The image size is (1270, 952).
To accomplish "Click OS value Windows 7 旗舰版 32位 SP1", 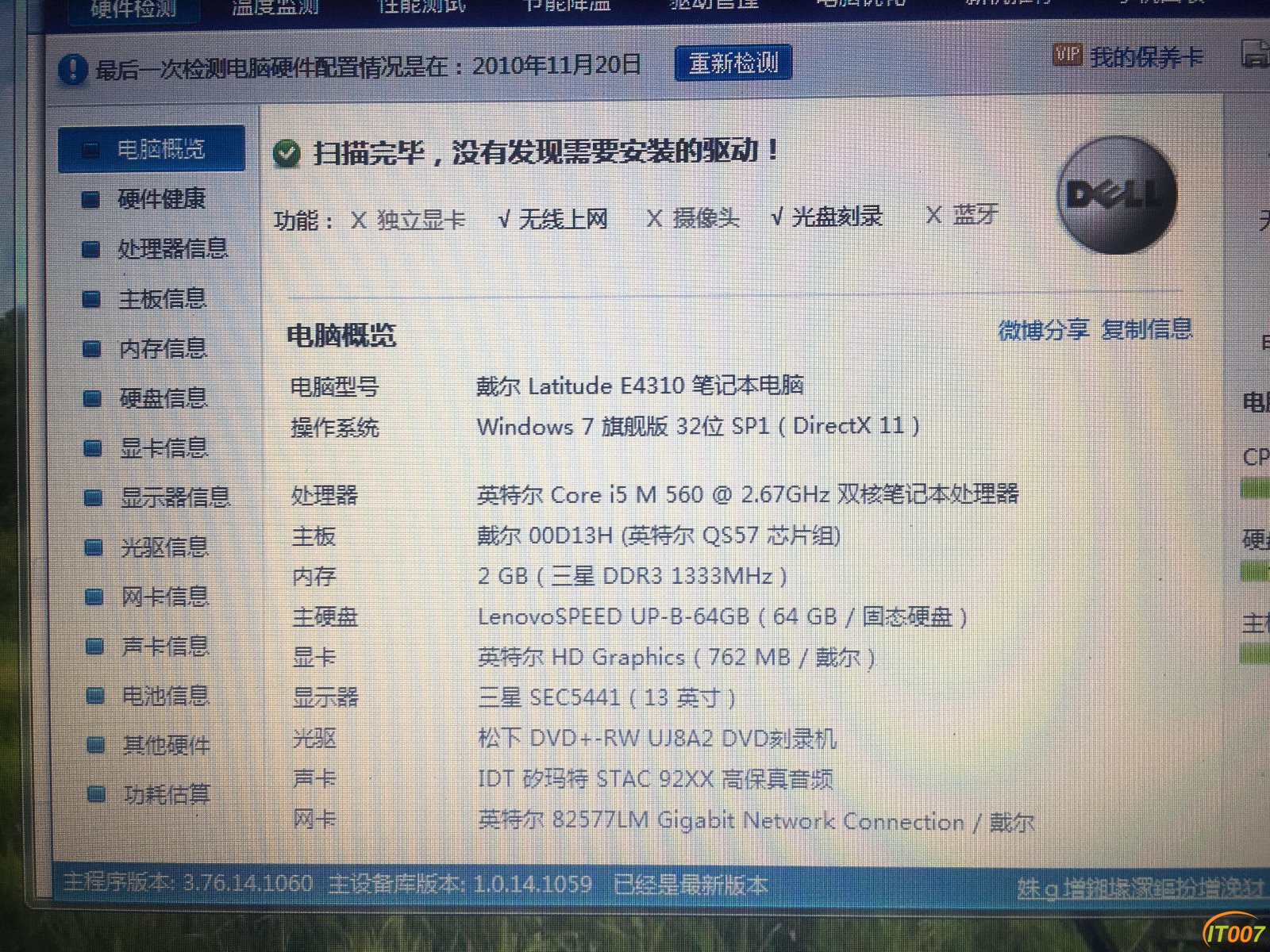I will pyautogui.click(x=623, y=426).
